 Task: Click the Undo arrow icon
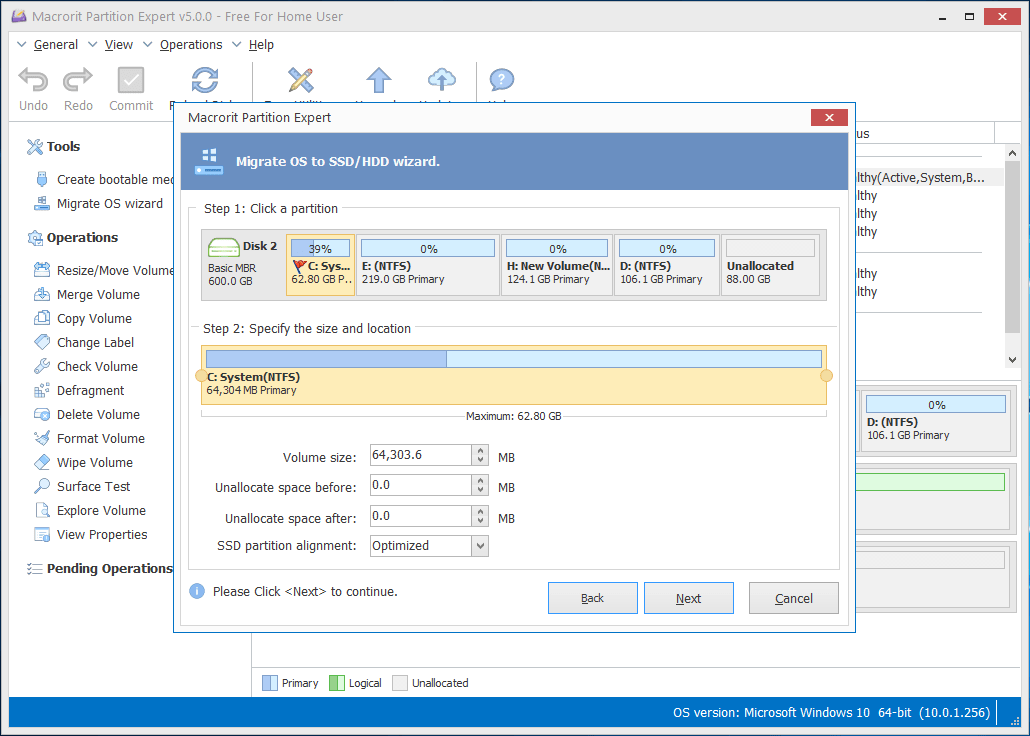(33, 80)
